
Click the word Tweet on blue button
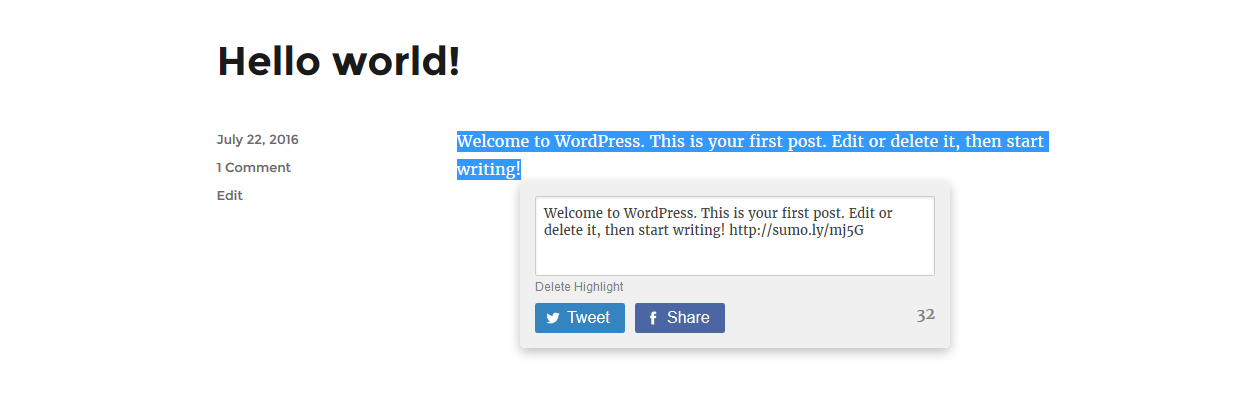588,318
